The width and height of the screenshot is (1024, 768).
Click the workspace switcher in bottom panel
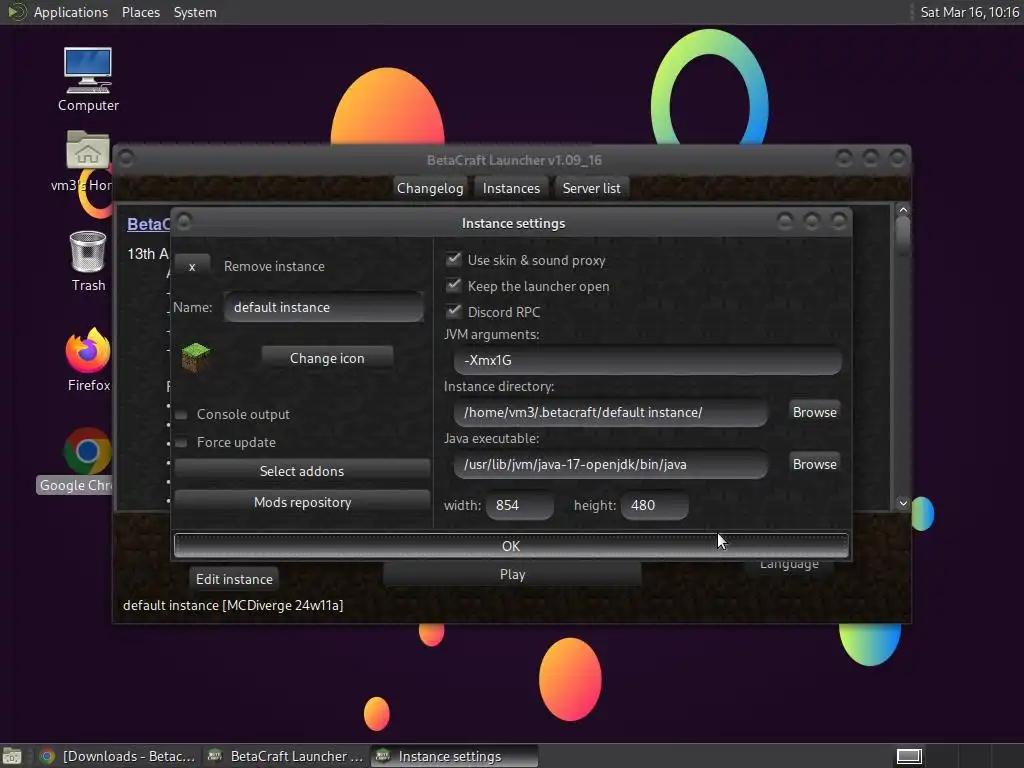(x=908, y=756)
